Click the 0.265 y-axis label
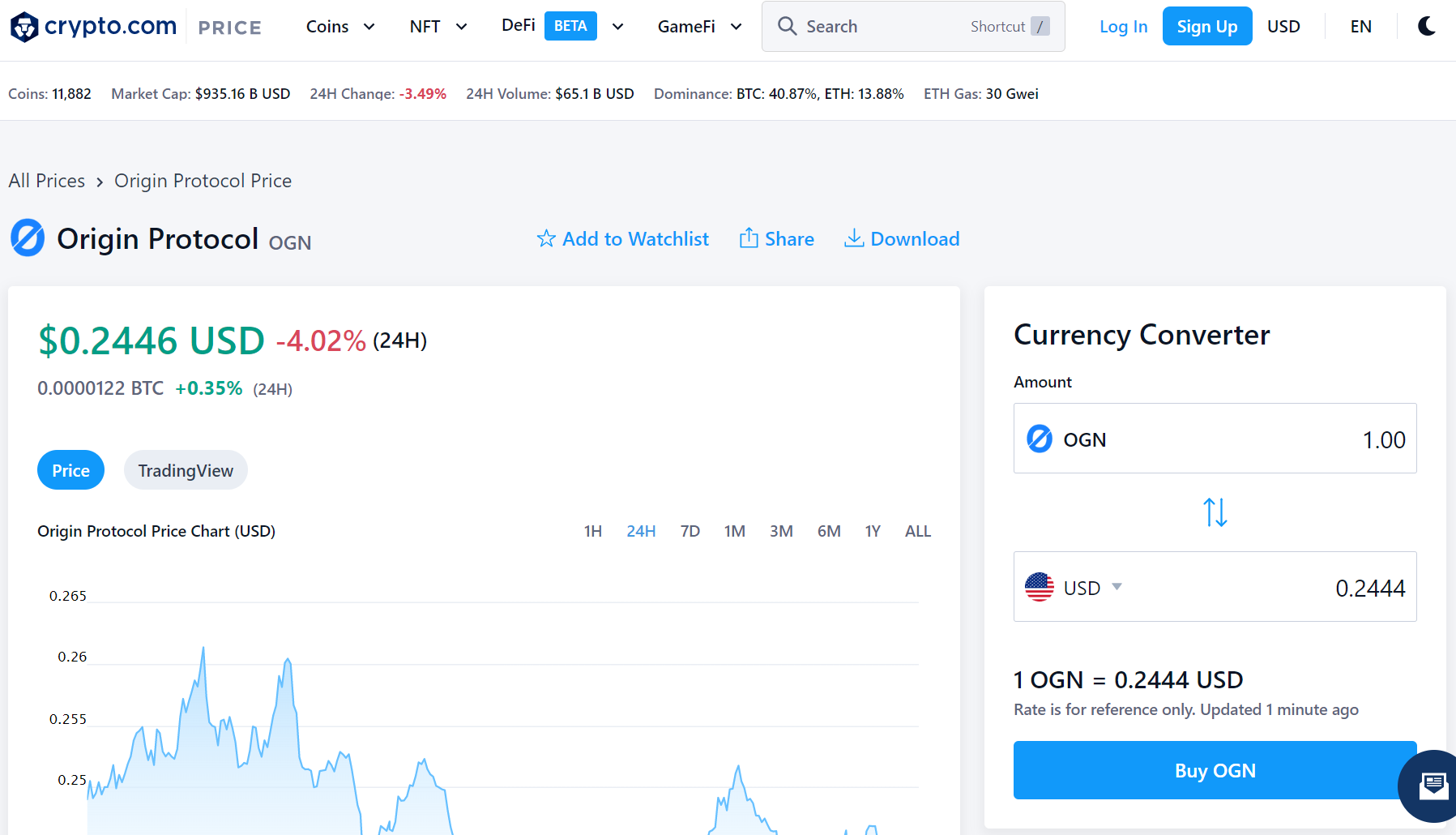Screen dimensions: 1456x835 (x=68, y=596)
